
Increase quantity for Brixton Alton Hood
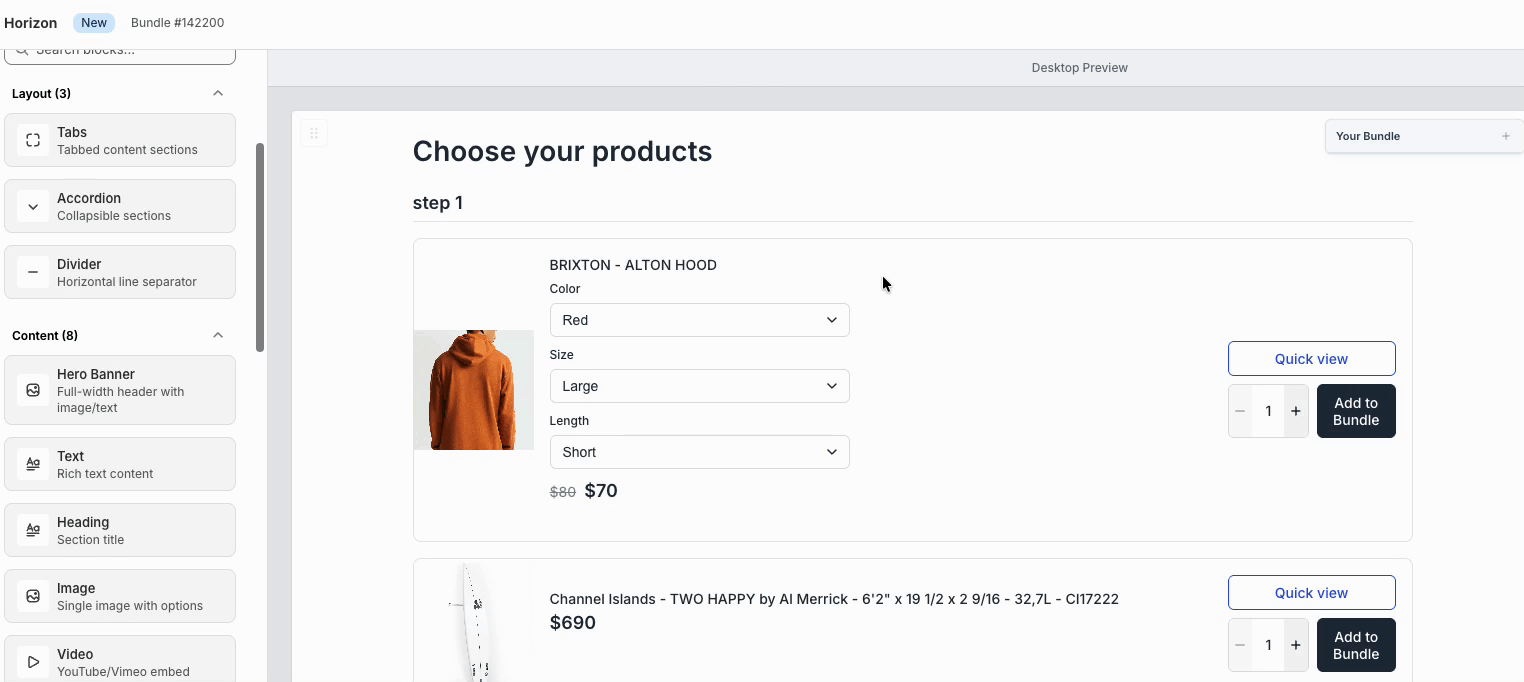[x=1296, y=411]
